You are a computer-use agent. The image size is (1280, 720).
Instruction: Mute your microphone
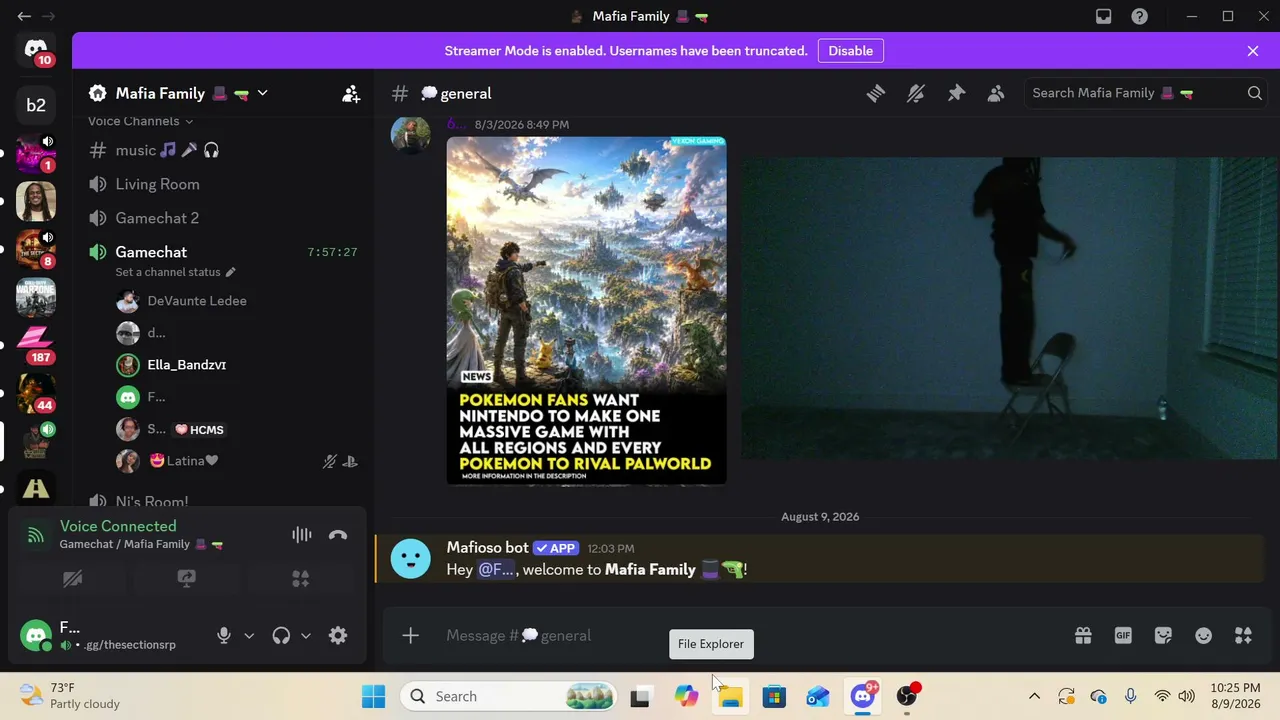224,636
